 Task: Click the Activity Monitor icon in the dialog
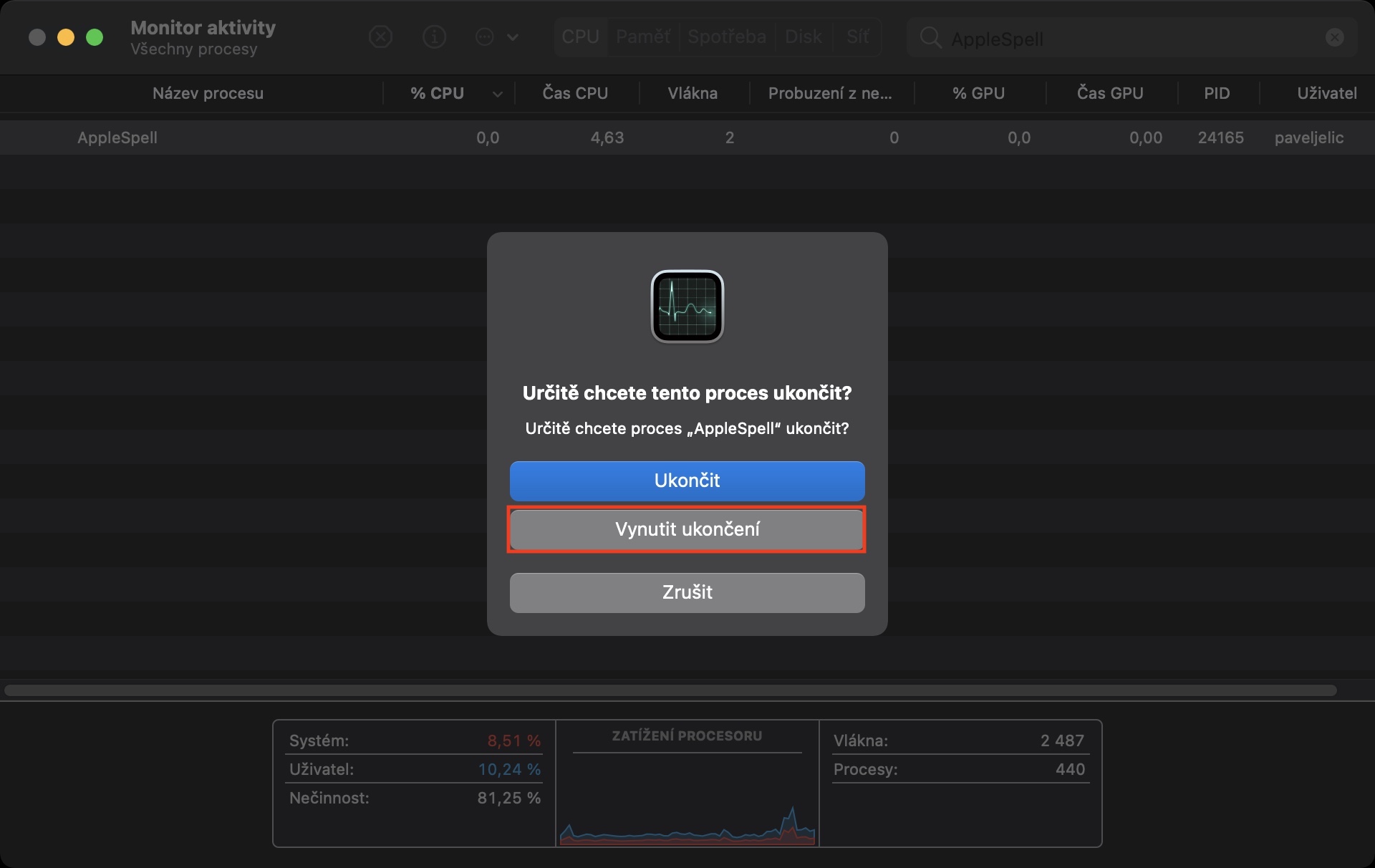tap(687, 307)
